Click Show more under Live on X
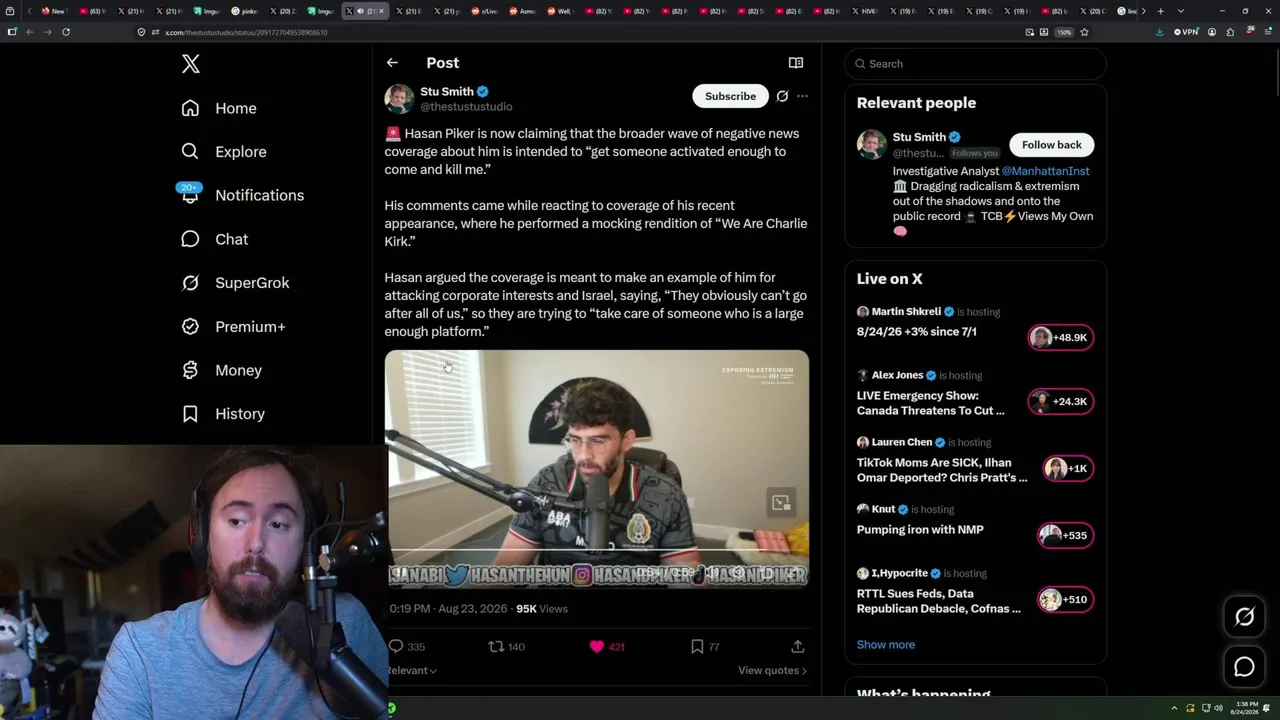Image resolution: width=1280 pixels, height=720 pixels. click(886, 645)
